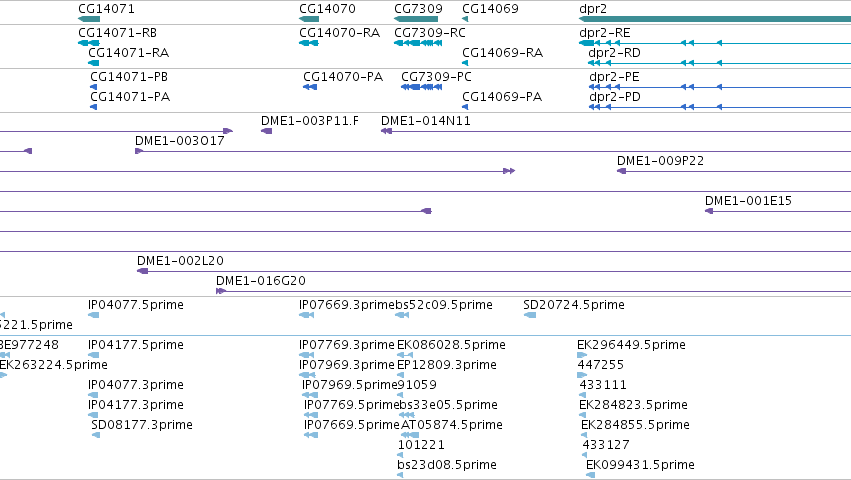Image resolution: width=851 pixels, height=480 pixels.
Task: Select transcript CG14071-RA
Action: tap(129, 53)
